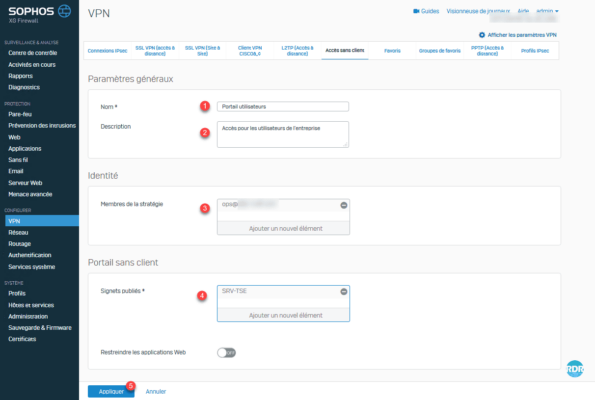This screenshot has height=400, width=595.
Task: Add new element to Signets publiés
Action: click(283, 315)
